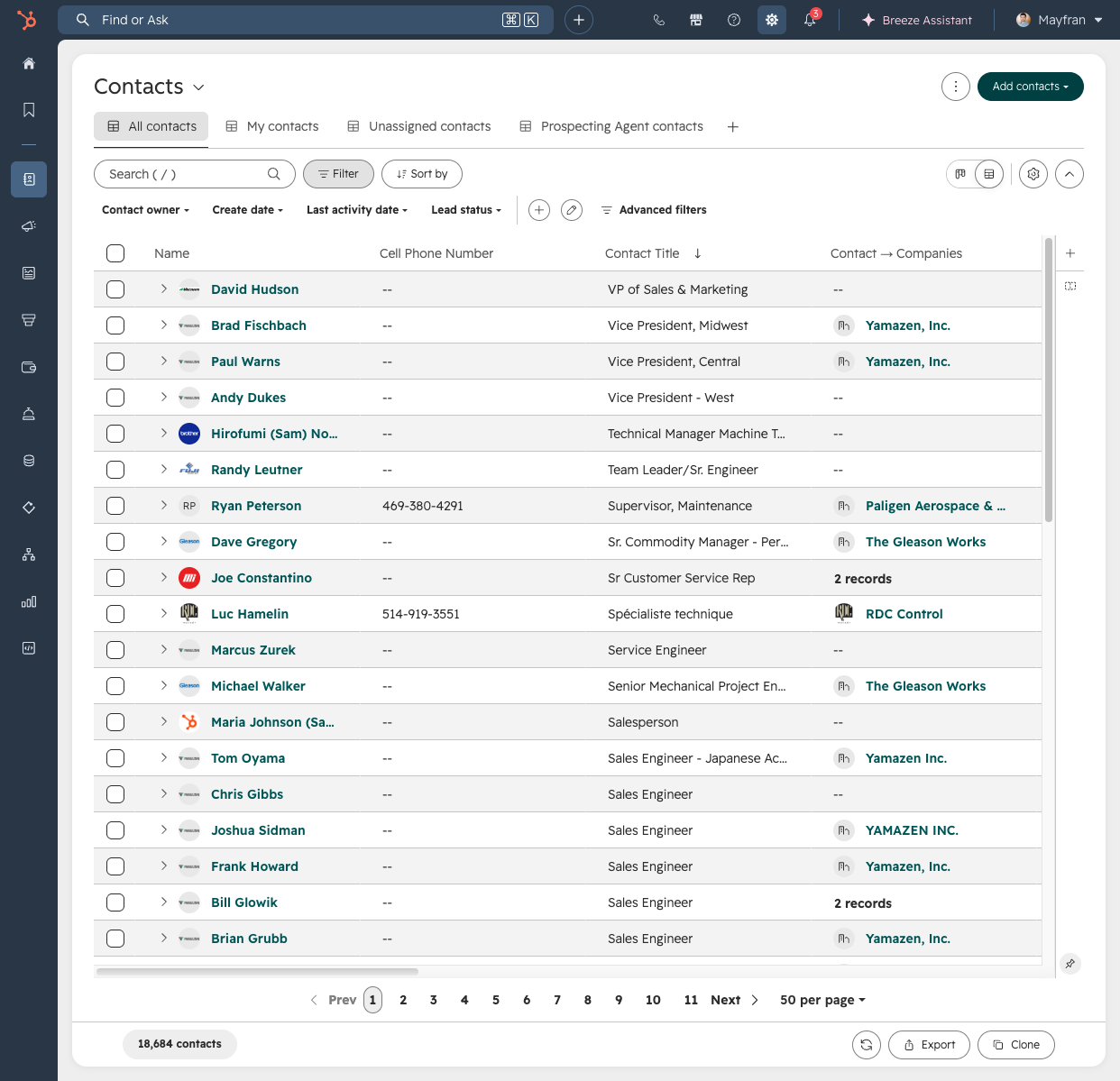
Task: Add a new view tab
Action: (x=733, y=127)
